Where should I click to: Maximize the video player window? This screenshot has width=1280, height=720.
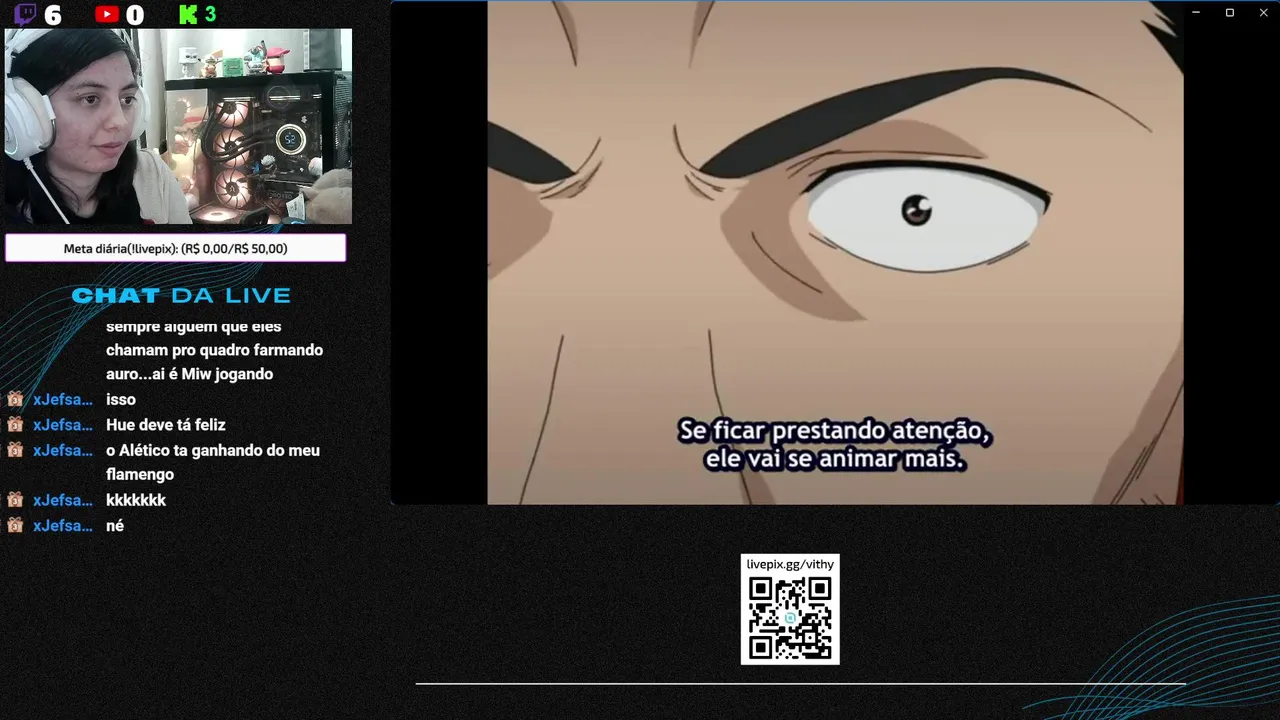click(x=1230, y=12)
